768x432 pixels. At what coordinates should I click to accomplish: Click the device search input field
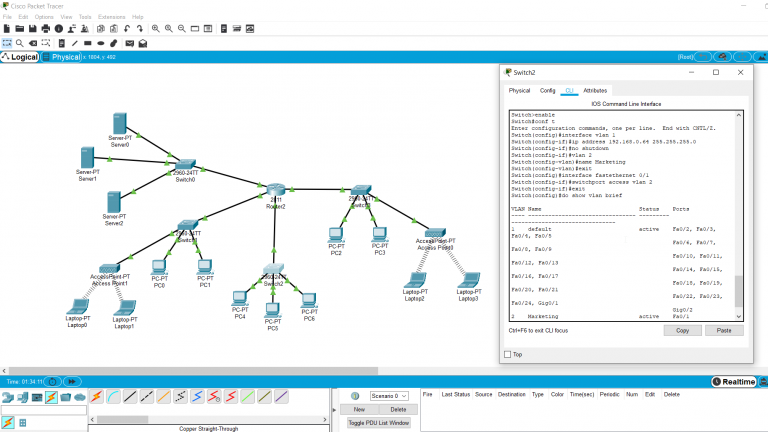(44, 410)
